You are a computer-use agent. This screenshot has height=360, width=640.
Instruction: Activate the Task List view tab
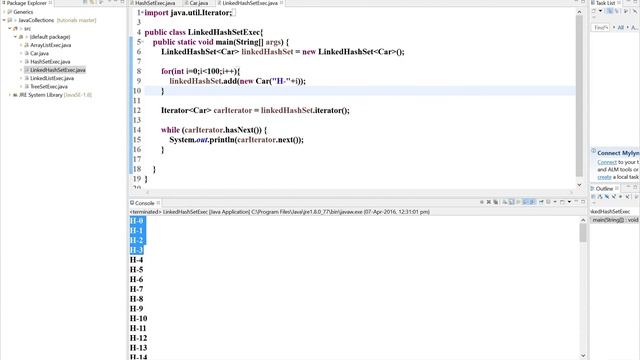[x=606, y=3]
